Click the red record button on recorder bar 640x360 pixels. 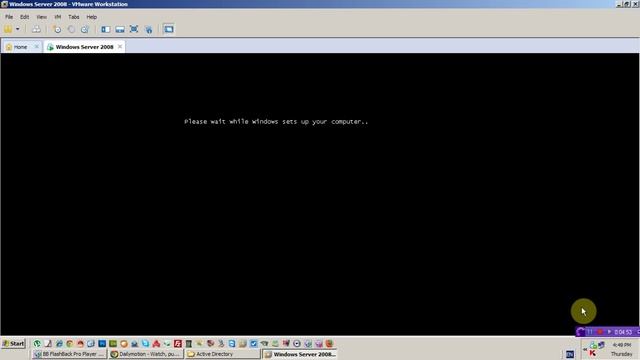point(600,332)
